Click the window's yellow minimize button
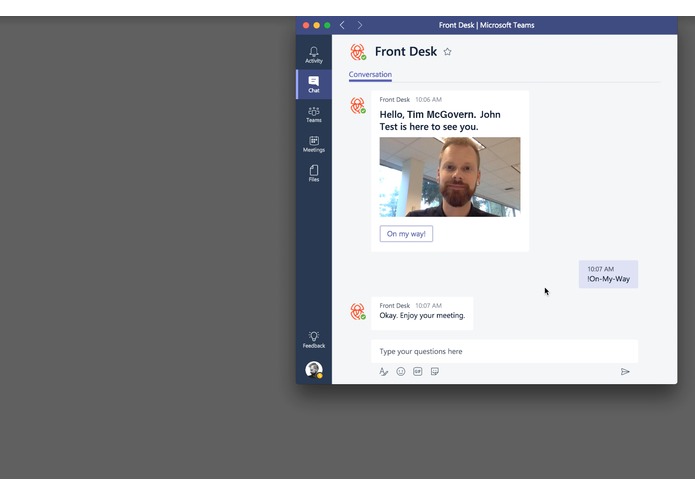Image resolution: width=695 pixels, height=494 pixels. coord(316,25)
